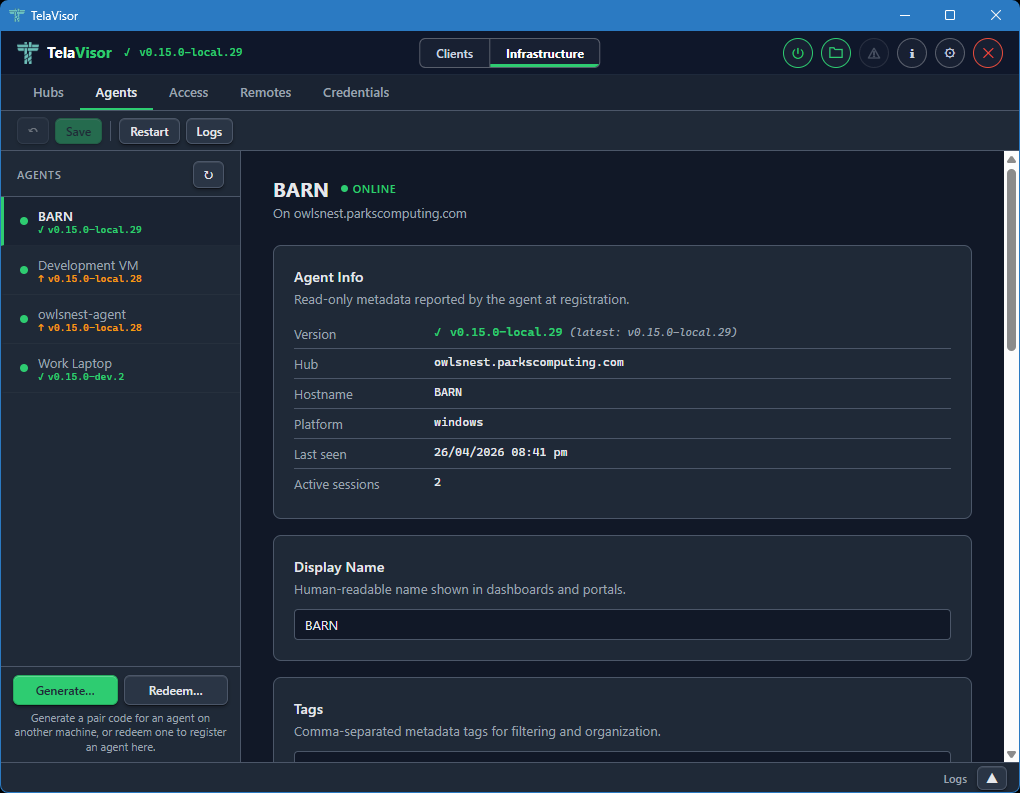This screenshot has height=793, width=1020.
Task: Click the ONLINE status label
Action: coord(374,189)
